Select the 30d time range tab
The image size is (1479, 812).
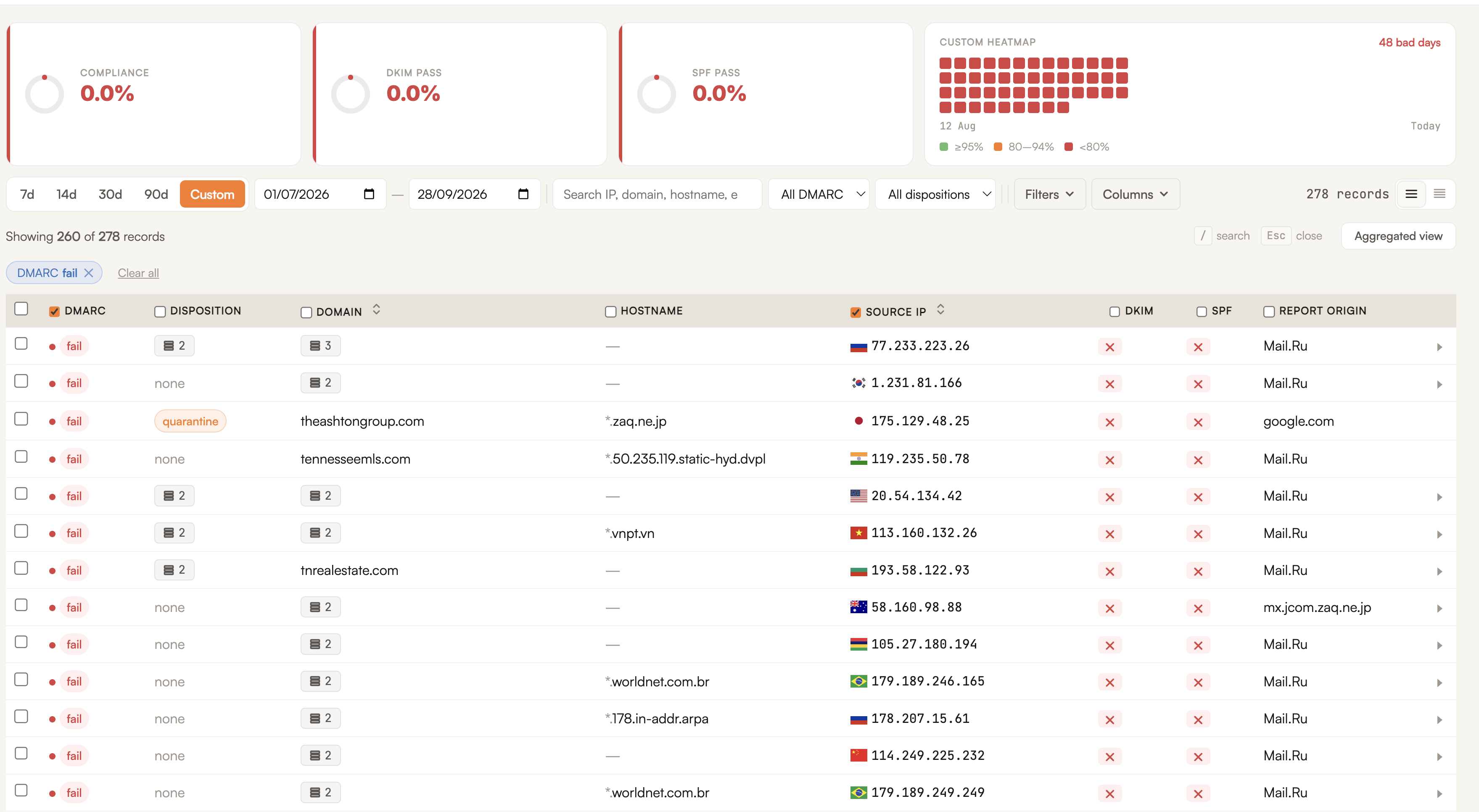pyautogui.click(x=110, y=194)
